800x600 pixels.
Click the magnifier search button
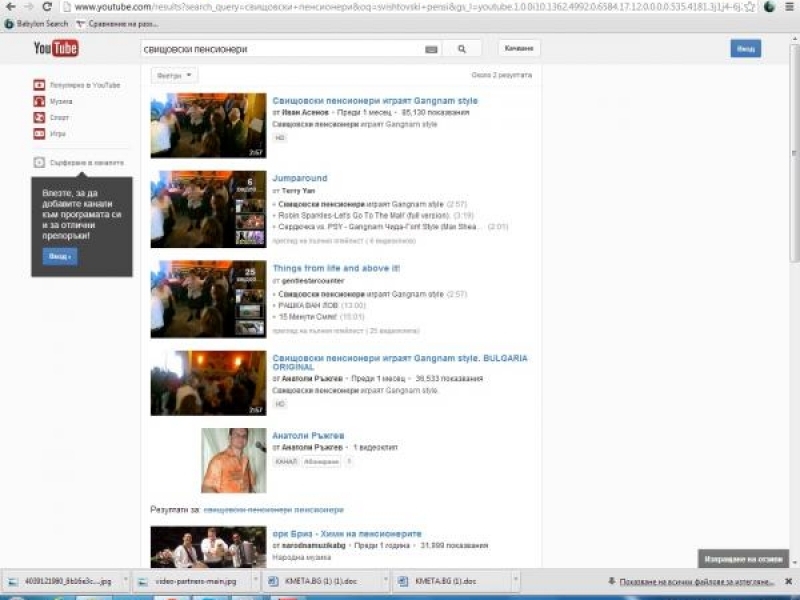[462, 49]
